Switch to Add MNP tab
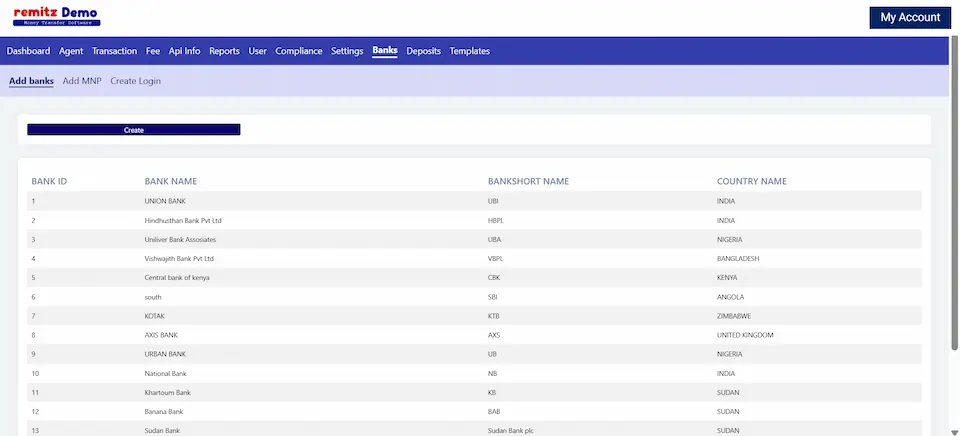 click(x=82, y=81)
